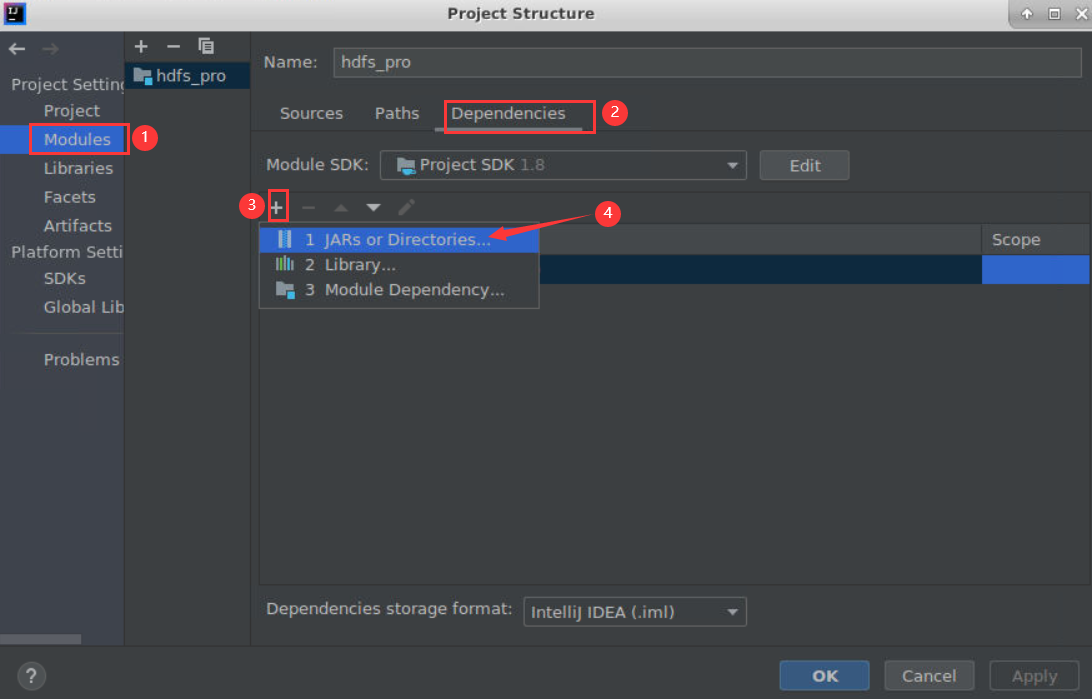Open the Module SDK dropdown

(563, 165)
